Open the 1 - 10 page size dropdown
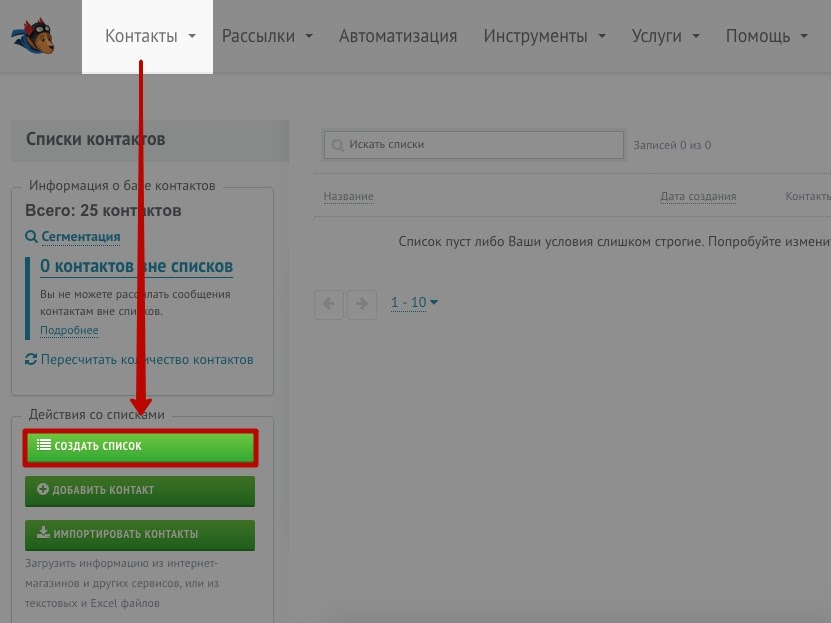 [414, 302]
